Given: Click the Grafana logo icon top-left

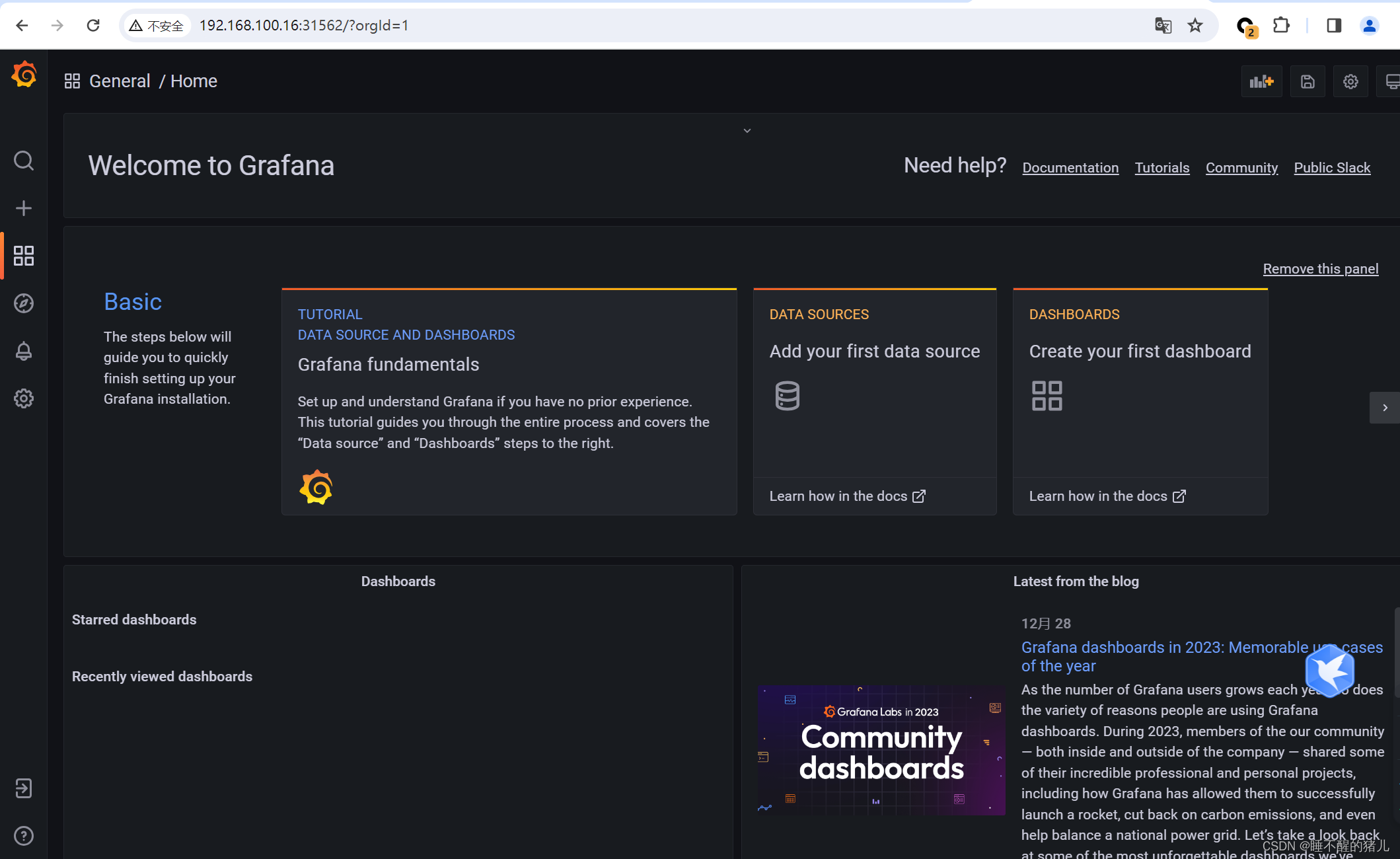Looking at the screenshot, I should click(24, 80).
